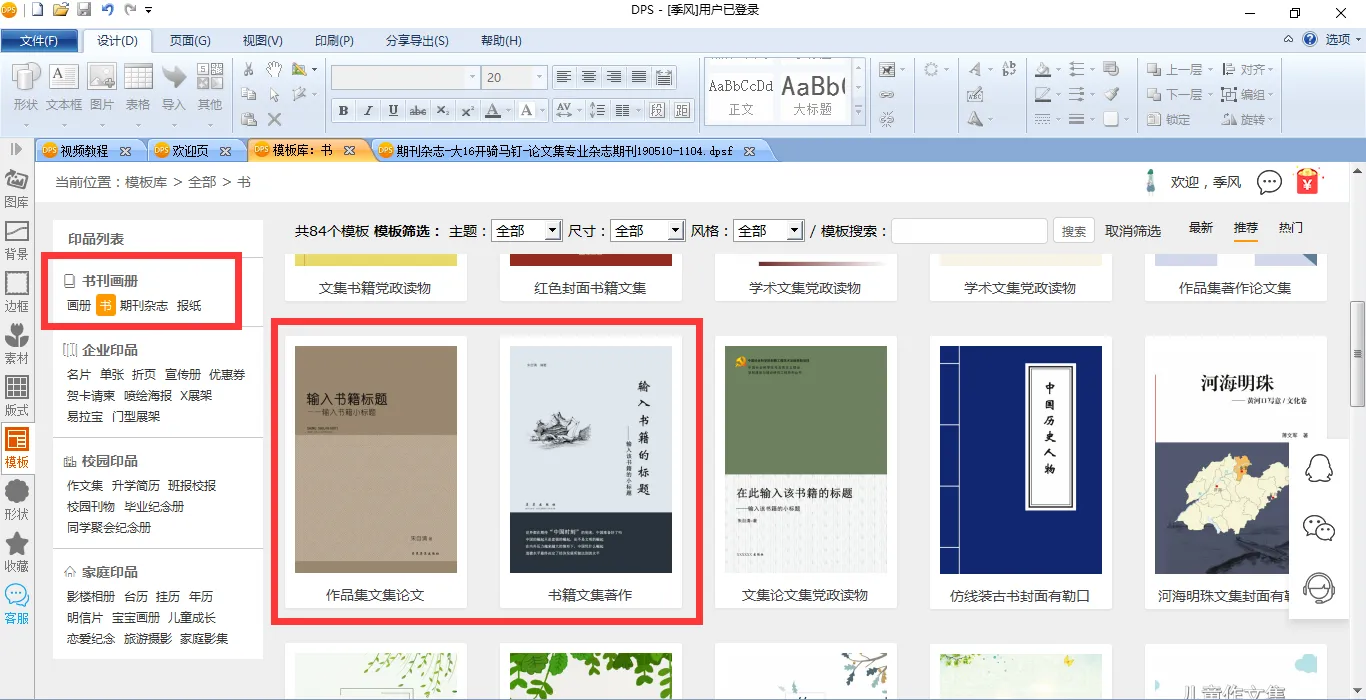Viewport: 1366px width, 700px height.
Task: Toggle Bold formatting
Action: pos(343,110)
